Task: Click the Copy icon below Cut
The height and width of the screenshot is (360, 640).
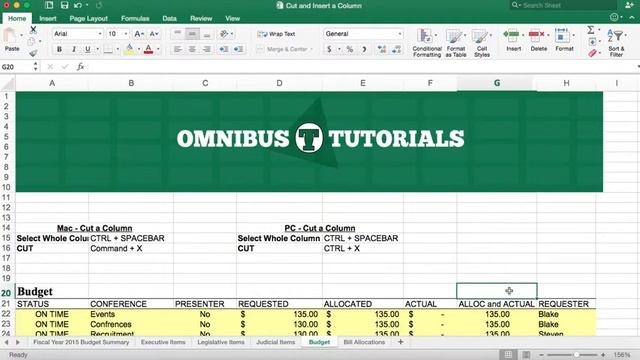Action: 31,41
